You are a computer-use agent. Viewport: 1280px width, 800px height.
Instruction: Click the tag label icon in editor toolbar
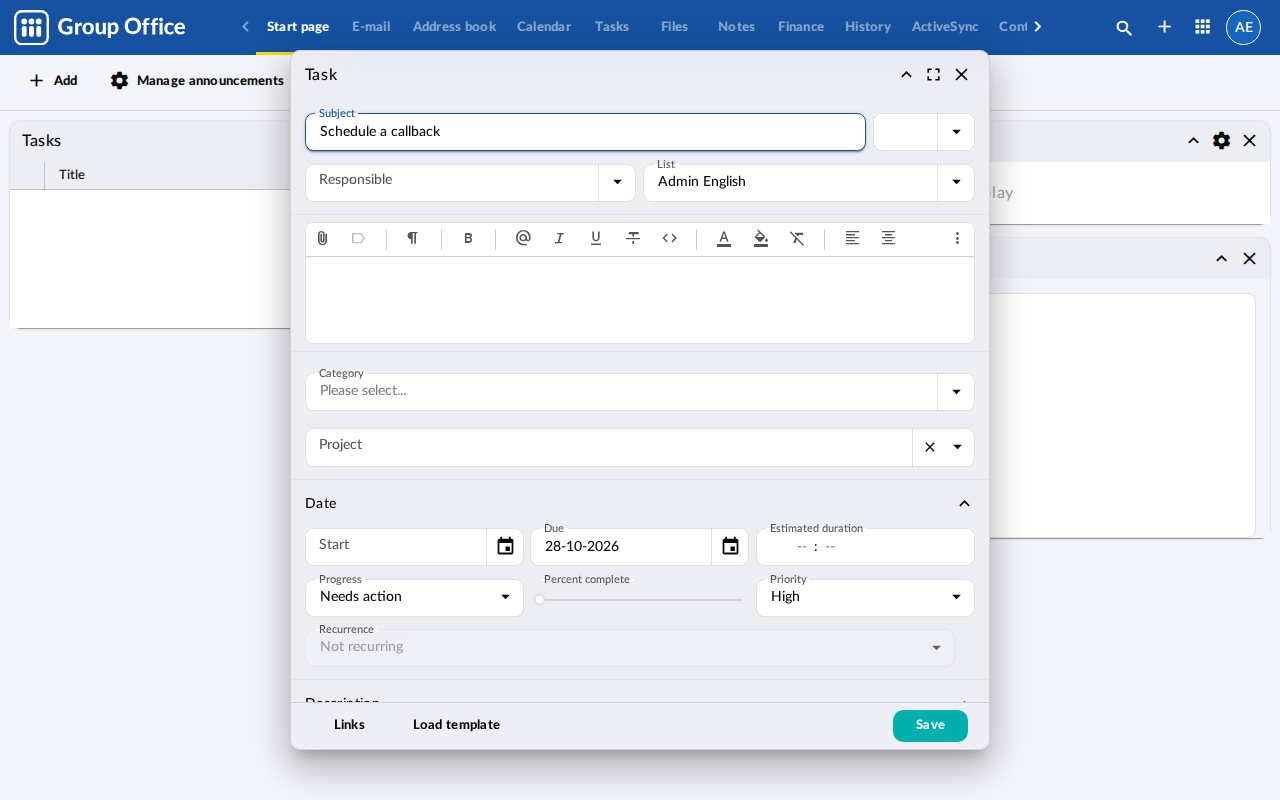click(358, 238)
